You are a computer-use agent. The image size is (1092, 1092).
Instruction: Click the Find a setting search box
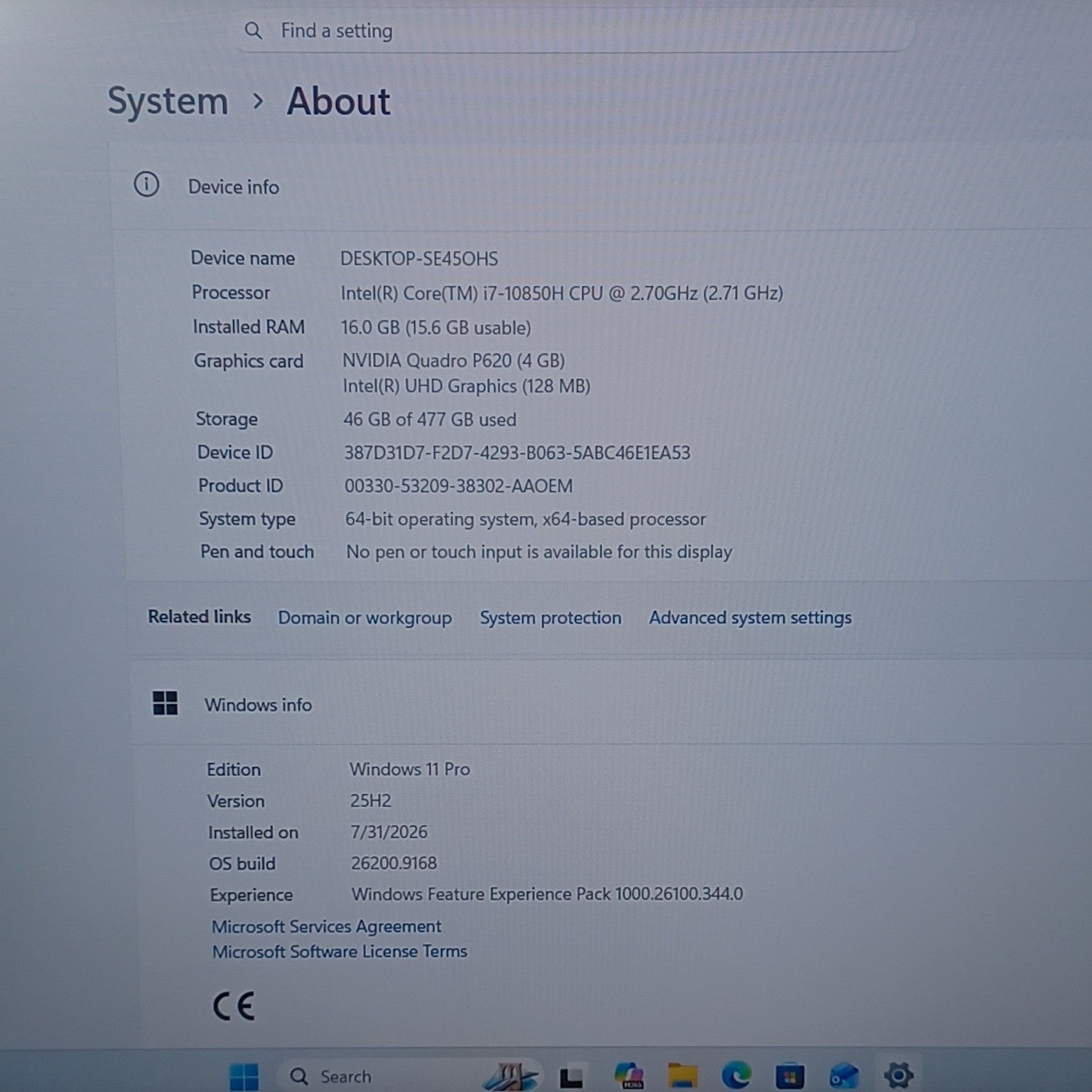575,31
